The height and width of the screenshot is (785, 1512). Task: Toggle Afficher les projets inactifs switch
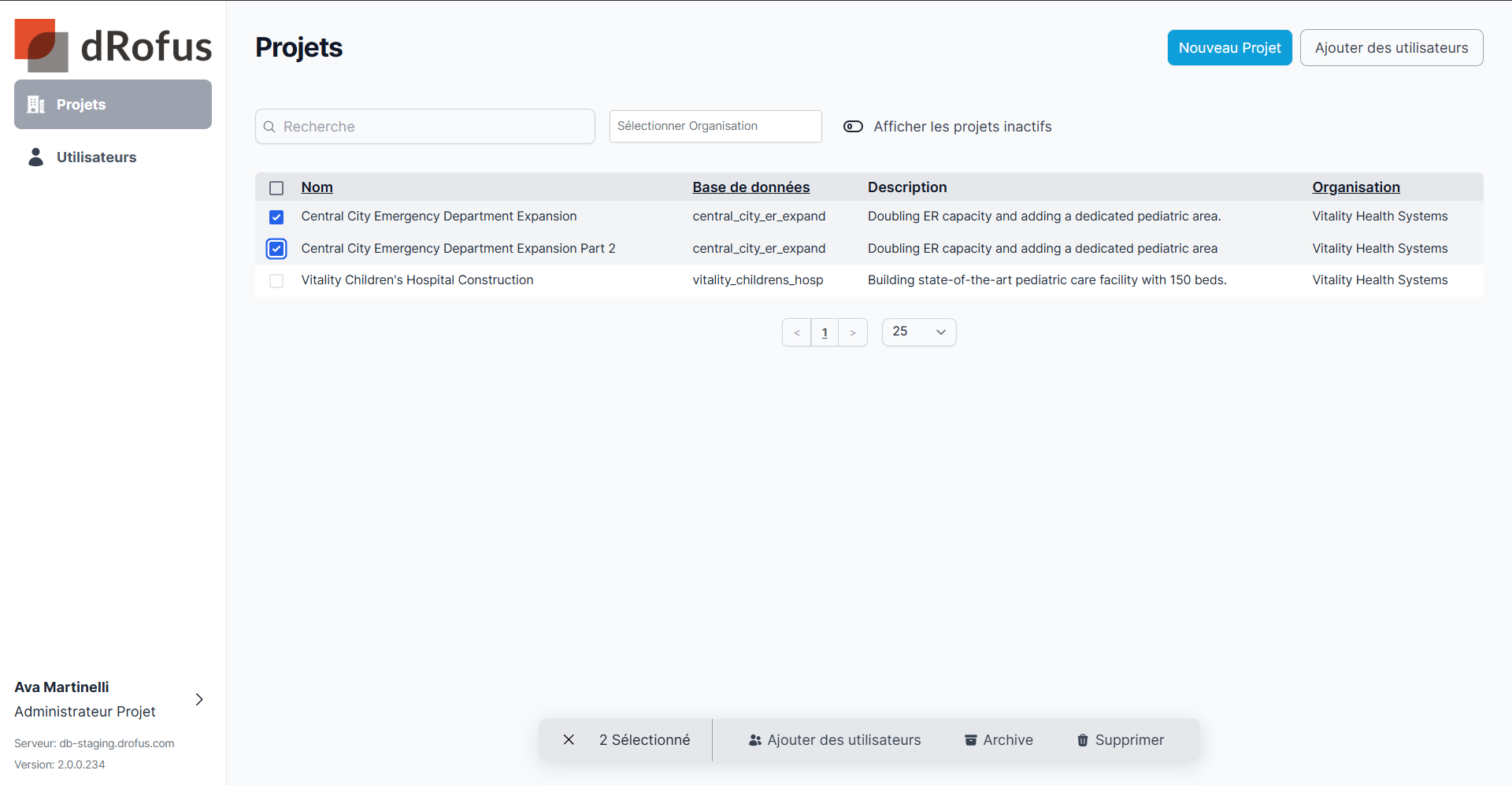[x=853, y=127]
